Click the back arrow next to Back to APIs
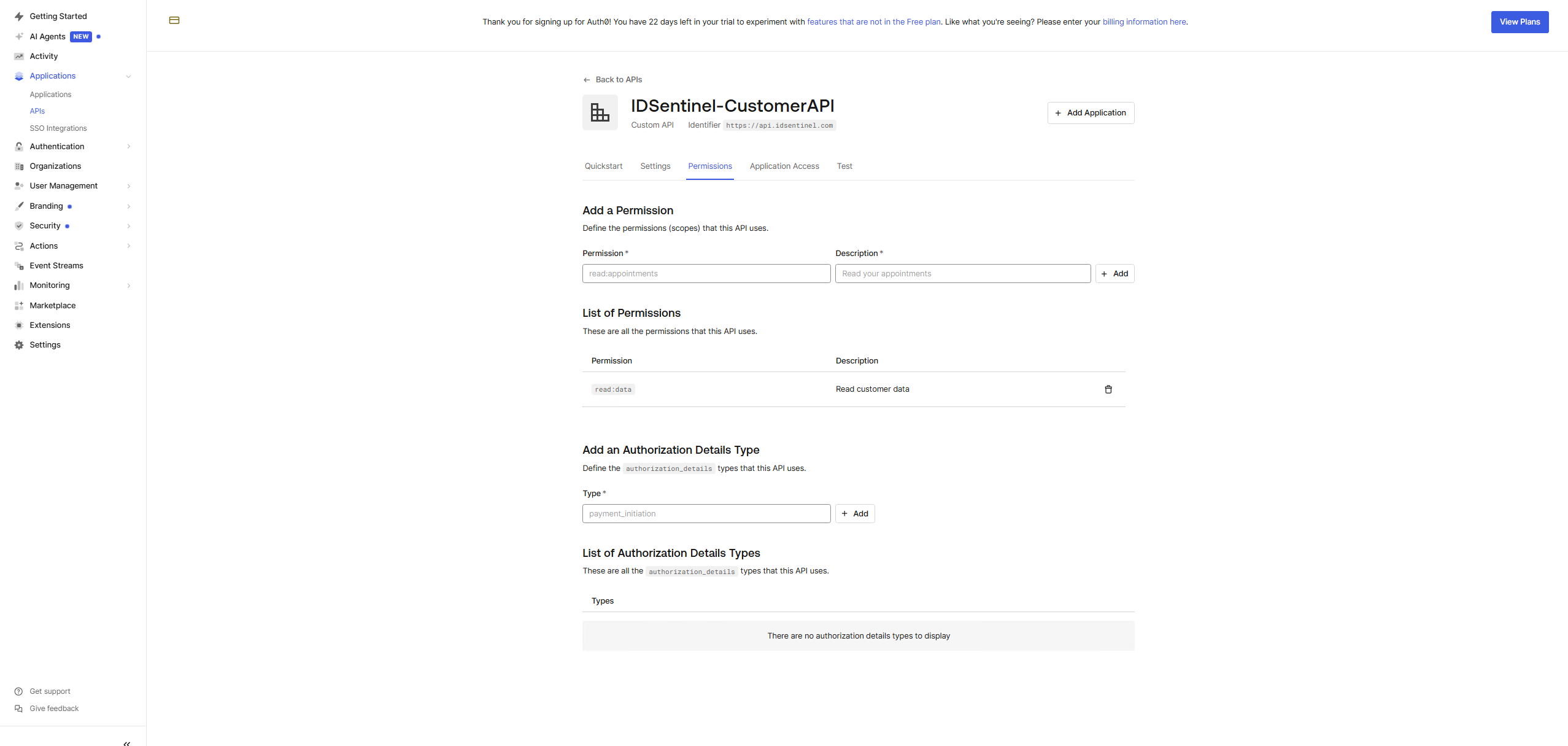Image resolution: width=1568 pixels, height=746 pixels. [x=587, y=80]
